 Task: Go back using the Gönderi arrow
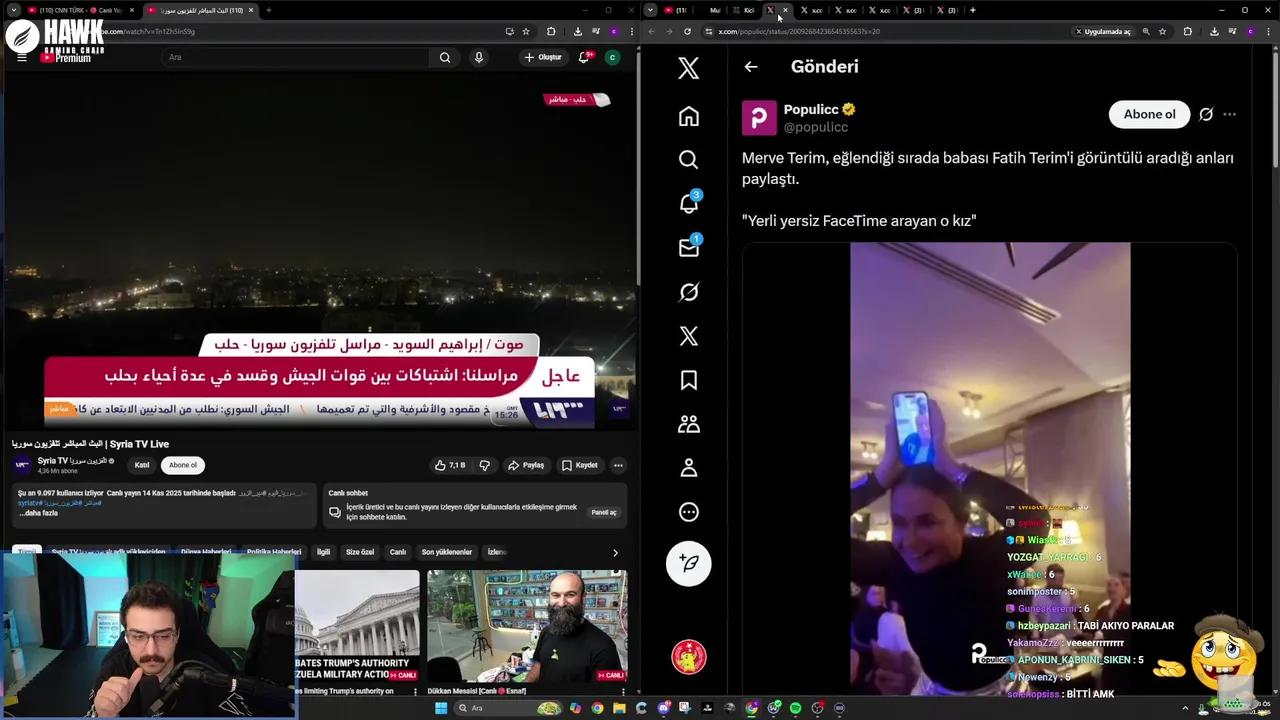(x=751, y=67)
